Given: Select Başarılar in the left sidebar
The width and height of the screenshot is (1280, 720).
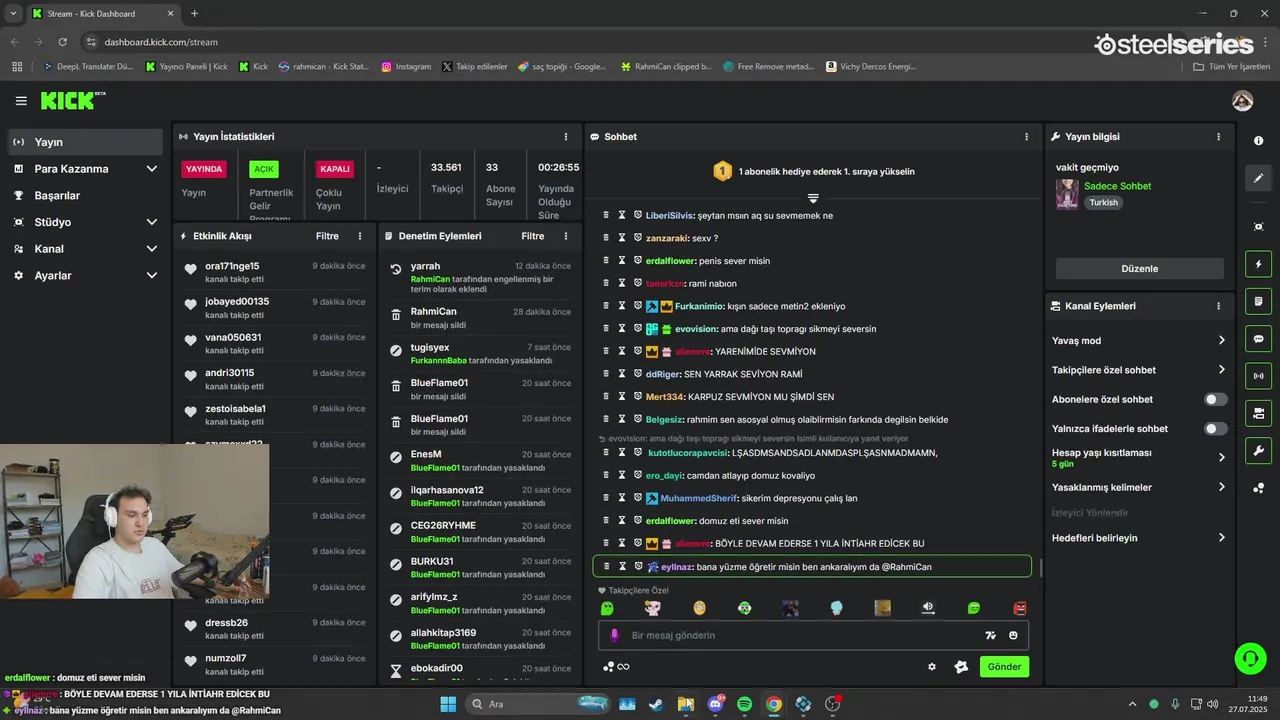Looking at the screenshot, I should [85, 196].
